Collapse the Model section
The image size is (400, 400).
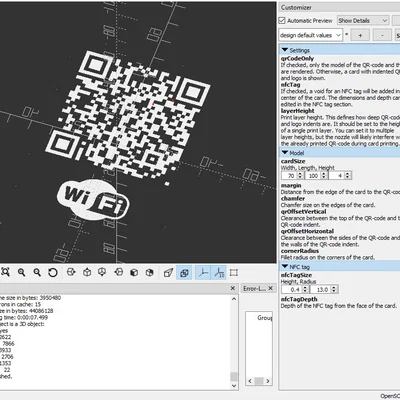pos(285,153)
